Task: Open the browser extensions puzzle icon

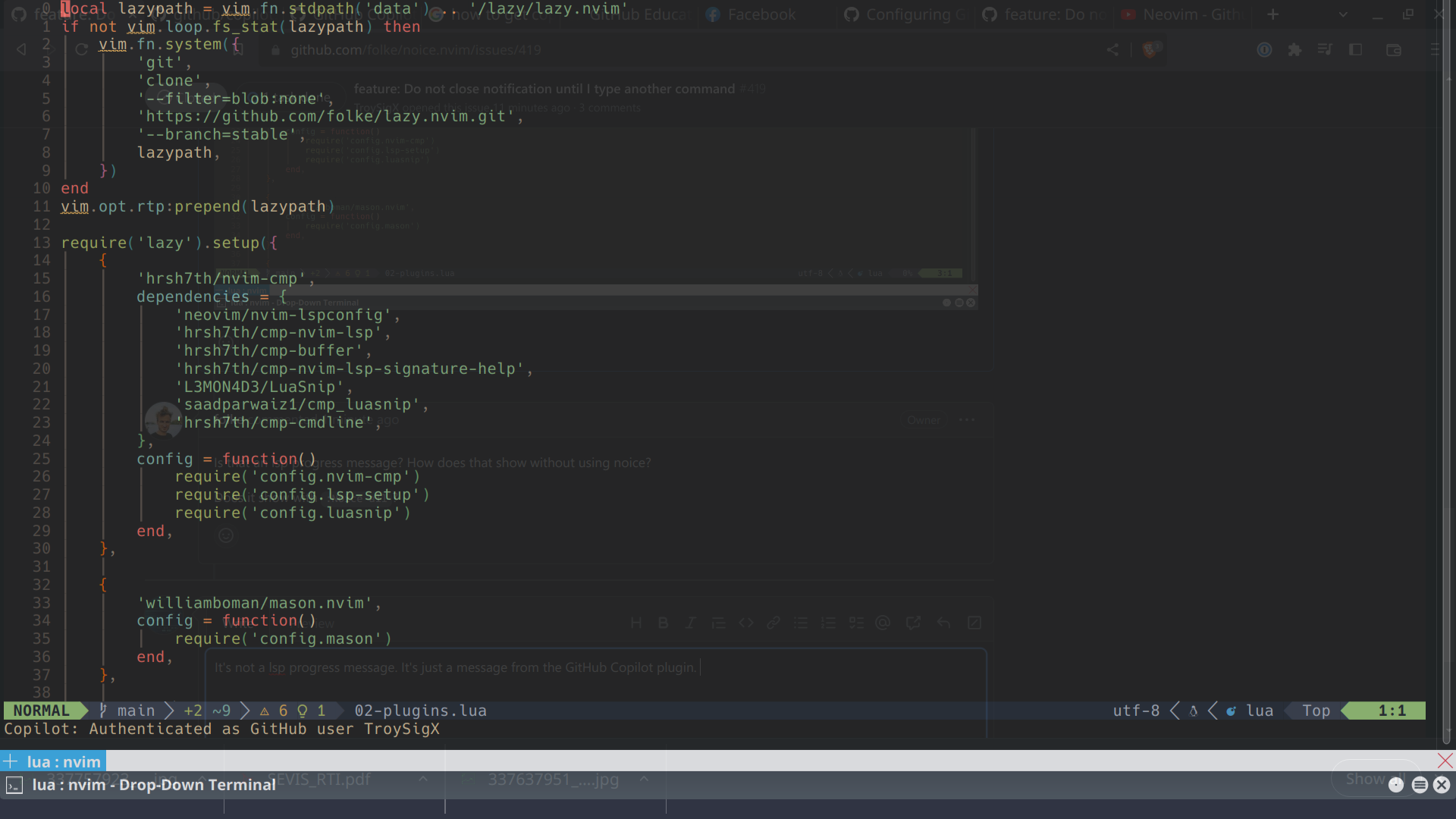Action: pyautogui.click(x=1294, y=49)
